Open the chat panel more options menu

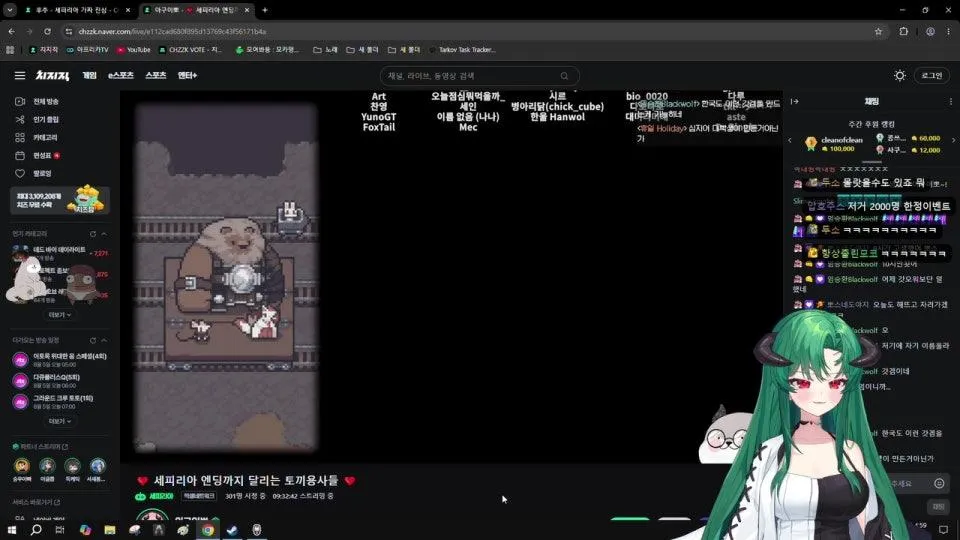point(951,102)
